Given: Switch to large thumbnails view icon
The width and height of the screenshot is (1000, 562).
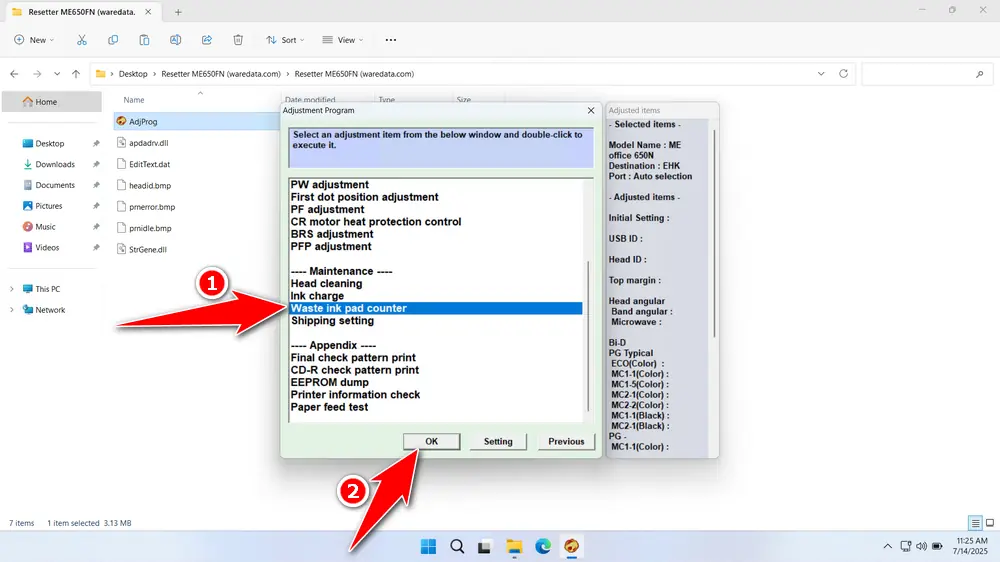Looking at the screenshot, I should pos(990,523).
